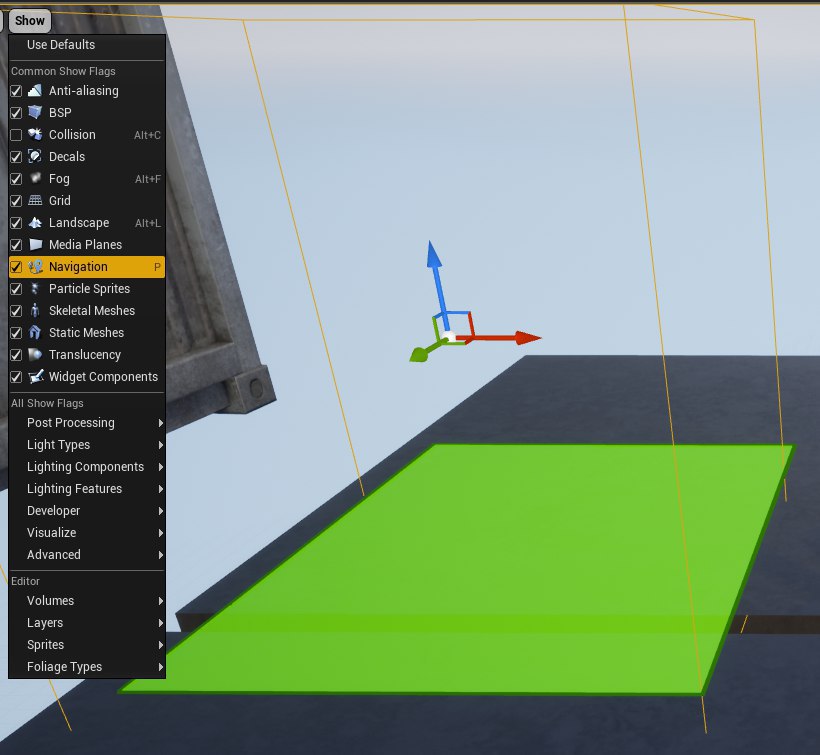
Task: Select the Post Processing menu label
Action: point(71,423)
